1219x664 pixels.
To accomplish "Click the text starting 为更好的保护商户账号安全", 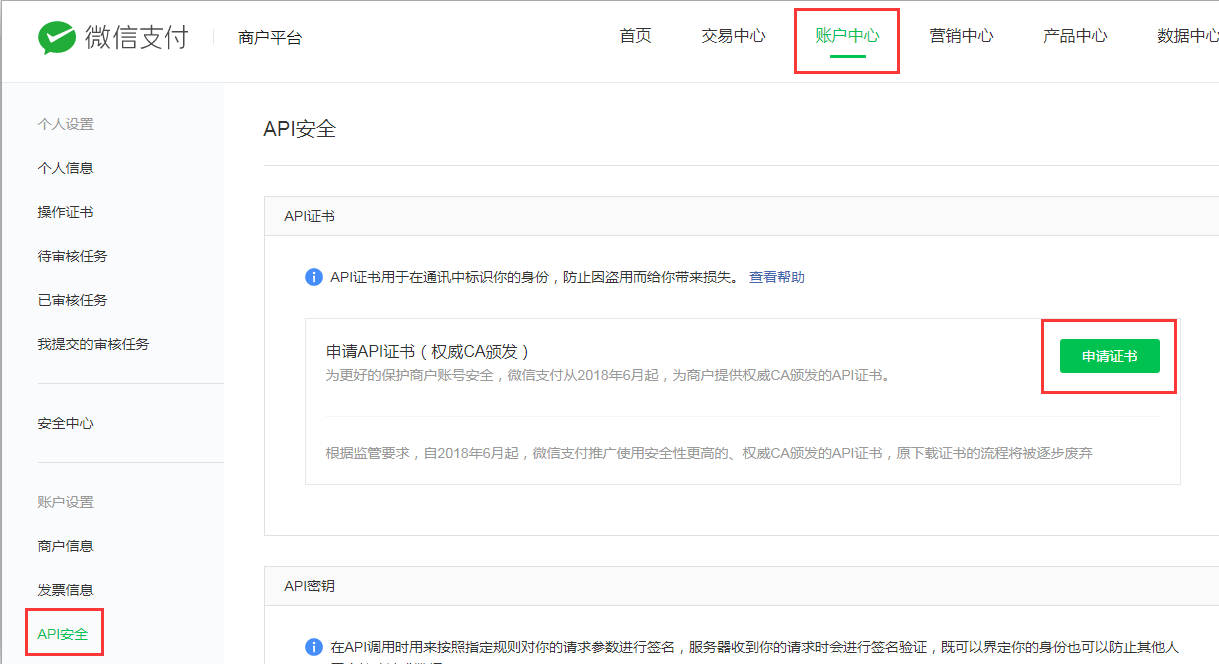I will (608, 376).
